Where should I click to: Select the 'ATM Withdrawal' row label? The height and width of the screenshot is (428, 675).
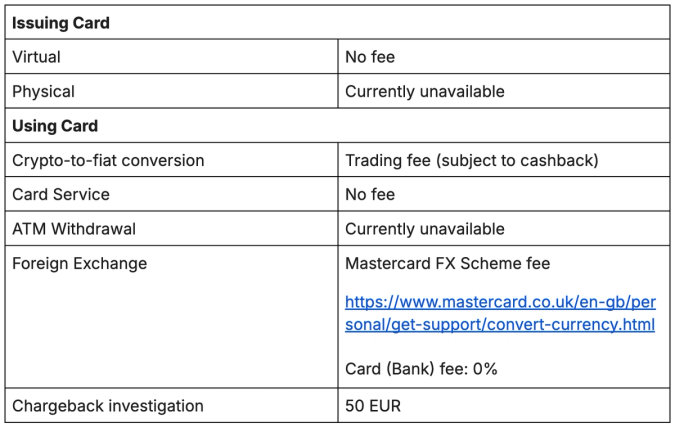coord(74,229)
